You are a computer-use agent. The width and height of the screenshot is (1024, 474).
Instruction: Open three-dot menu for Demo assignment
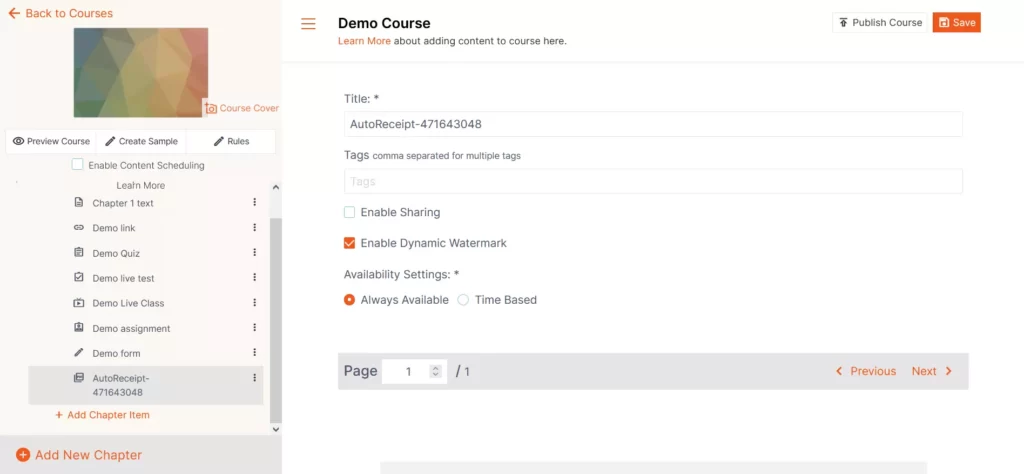point(254,328)
